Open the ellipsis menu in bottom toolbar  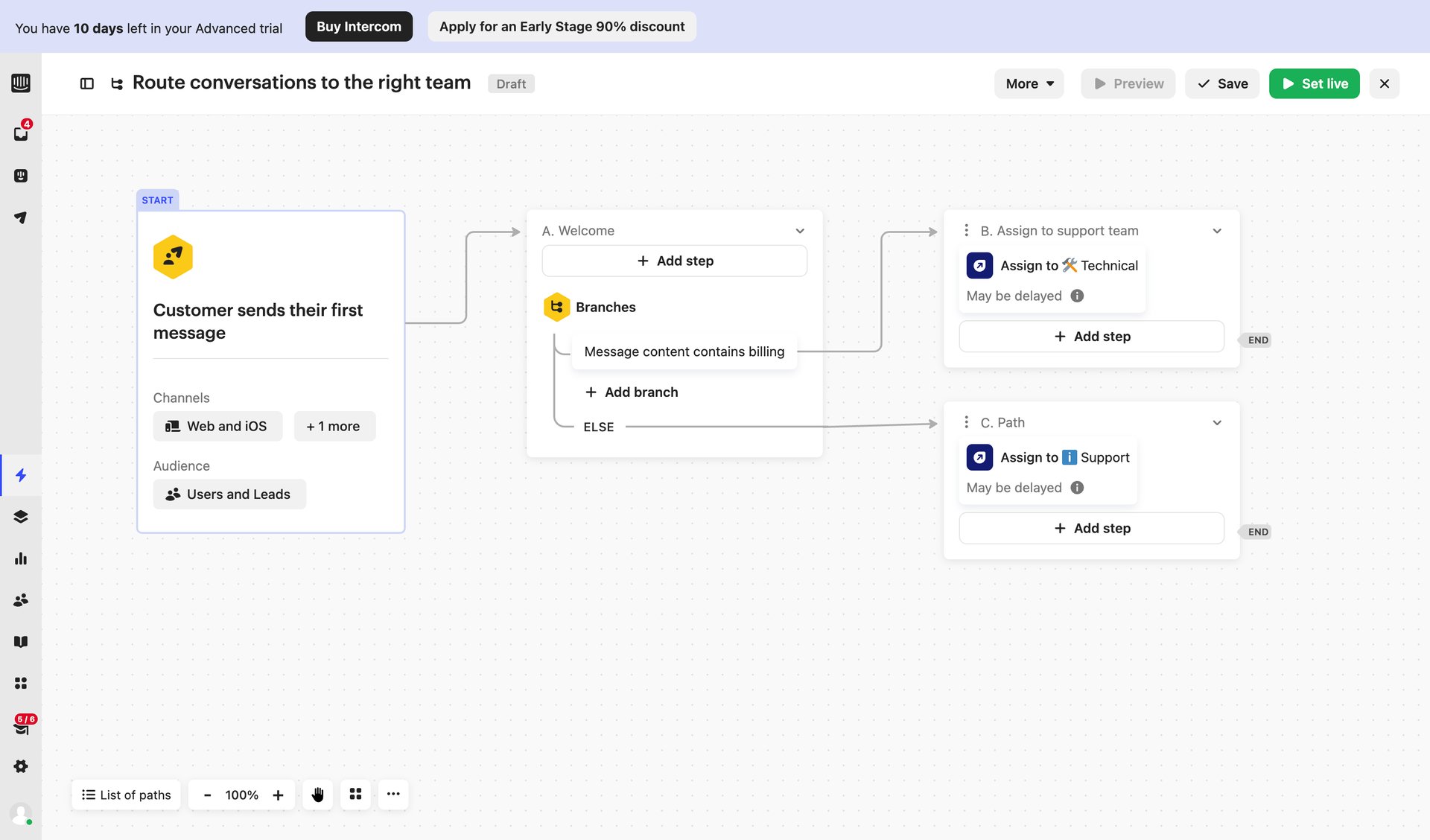click(x=393, y=795)
